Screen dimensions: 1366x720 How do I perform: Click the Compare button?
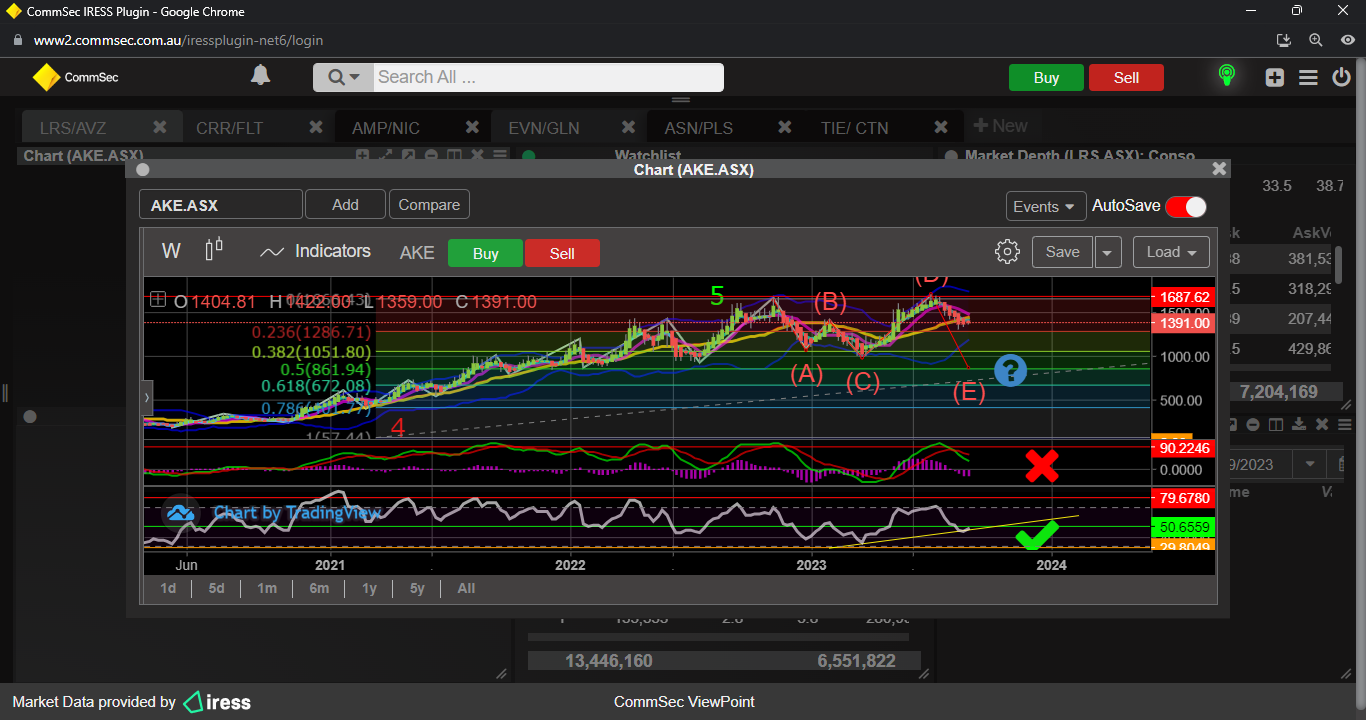(x=429, y=204)
